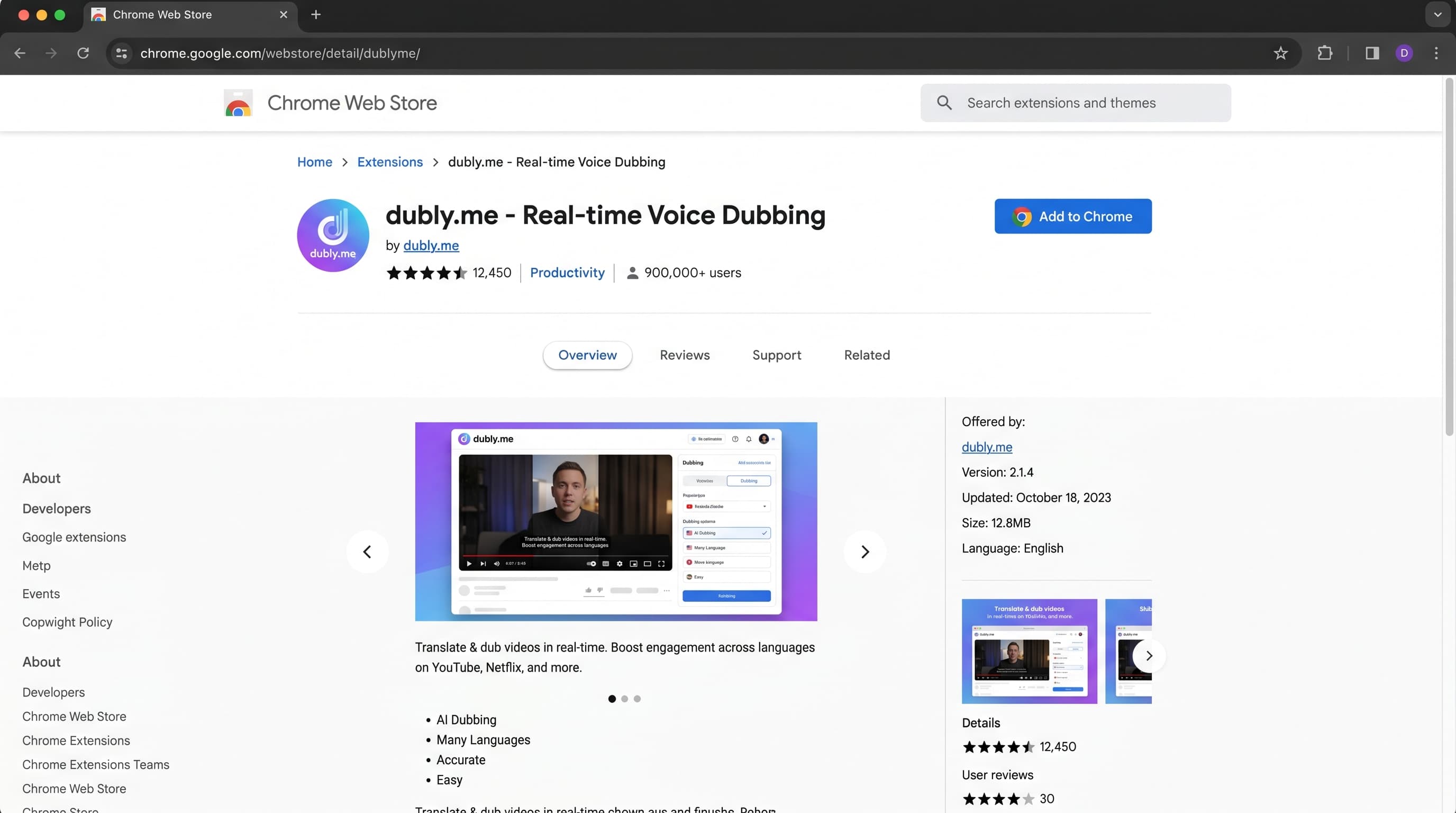Click the Developers heading in left sidebar
The width and height of the screenshot is (1456, 813).
pos(57,509)
